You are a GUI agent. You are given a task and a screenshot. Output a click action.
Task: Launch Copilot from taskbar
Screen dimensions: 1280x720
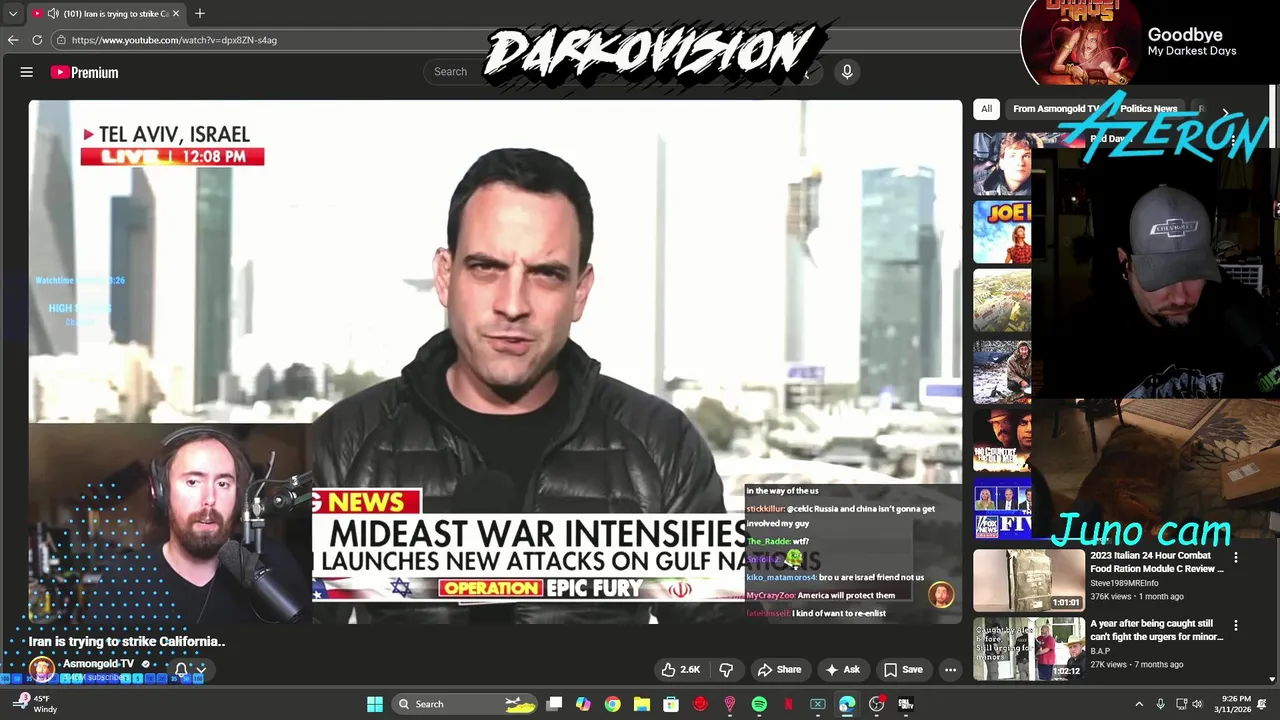pyautogui.click(x=583, y=704)
